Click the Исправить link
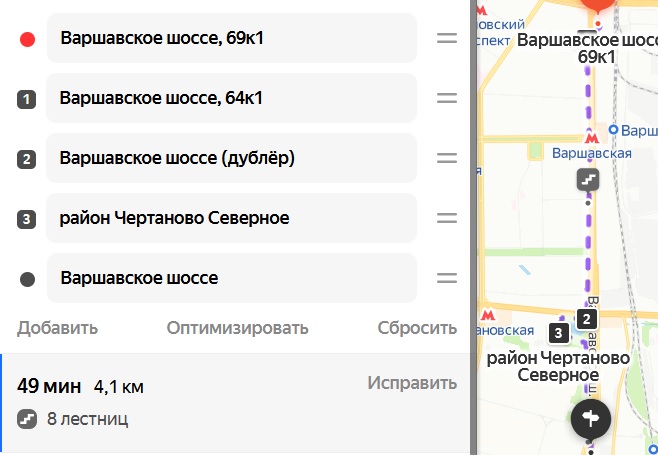The height and width of the screenshot is (455, 658). 412,383
